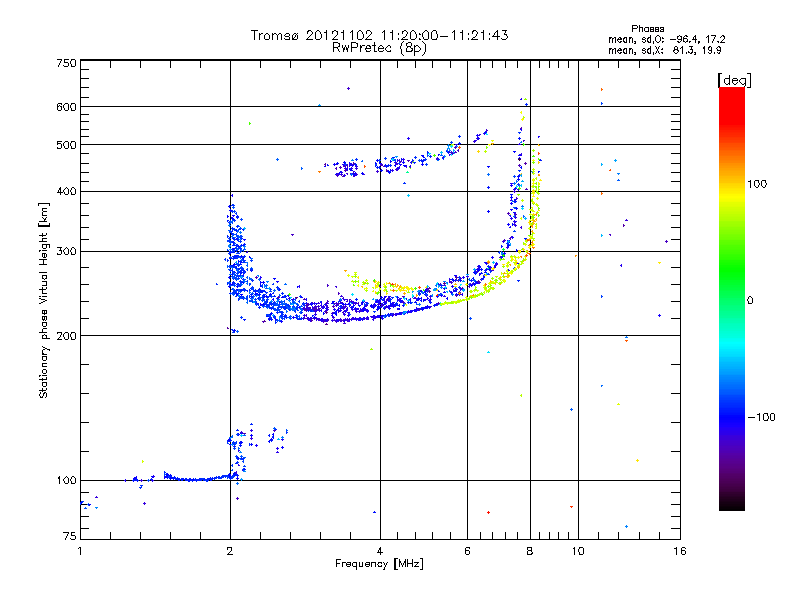800x600 pixels.
Task: Click the y-axis '400' tick label
Action: click(67, 192)
